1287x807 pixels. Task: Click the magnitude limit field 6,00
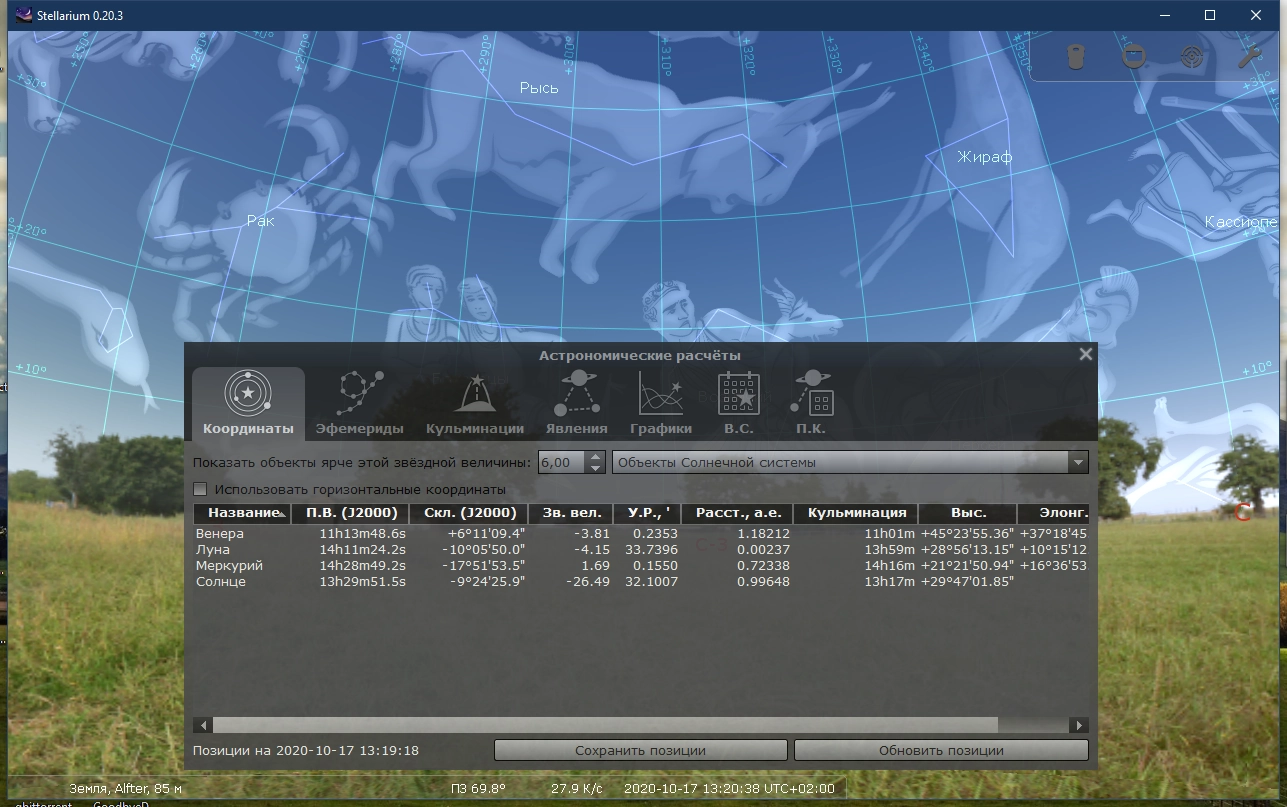[562, 462]
